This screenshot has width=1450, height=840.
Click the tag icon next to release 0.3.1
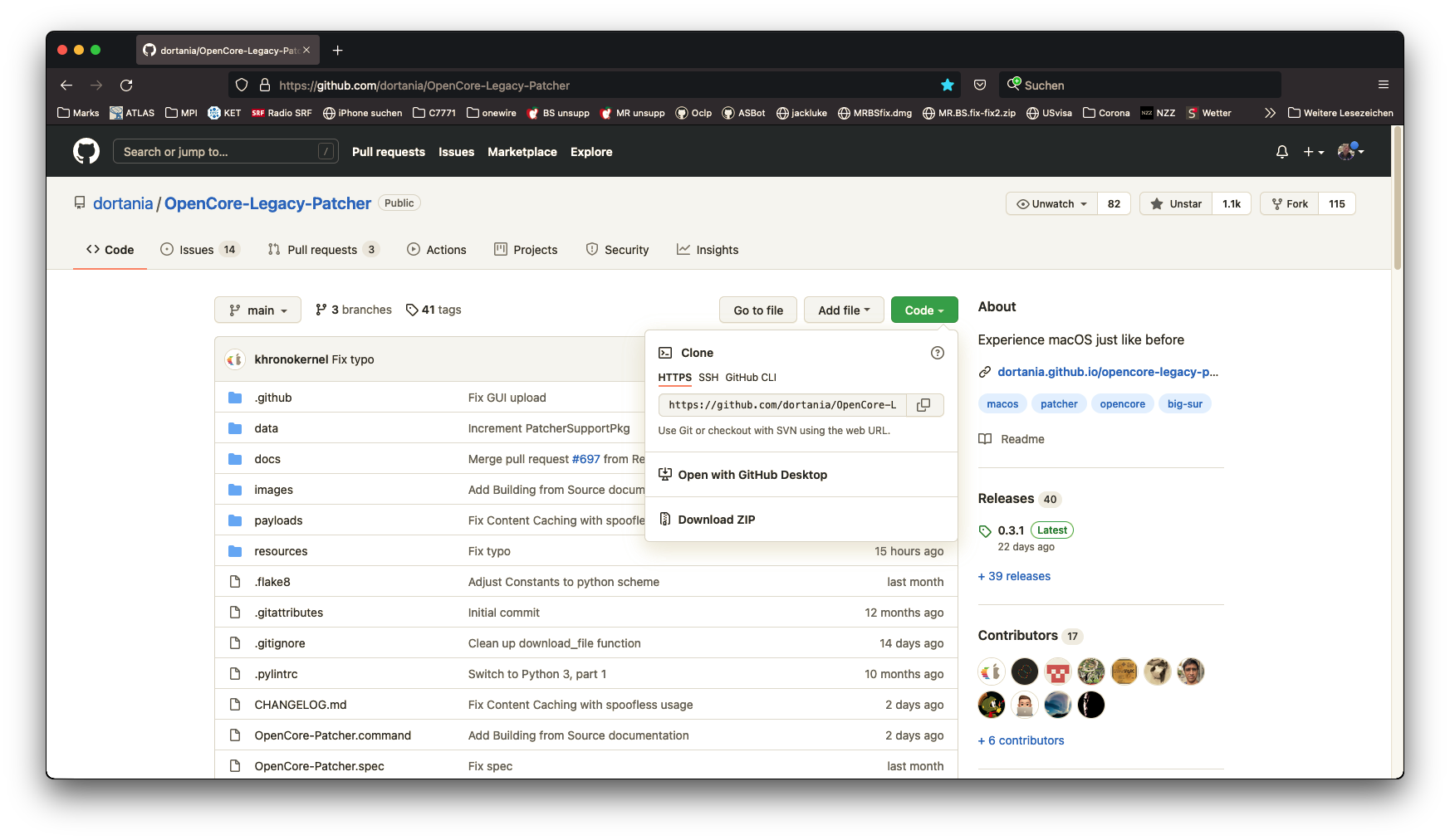(x=985, y=531)
